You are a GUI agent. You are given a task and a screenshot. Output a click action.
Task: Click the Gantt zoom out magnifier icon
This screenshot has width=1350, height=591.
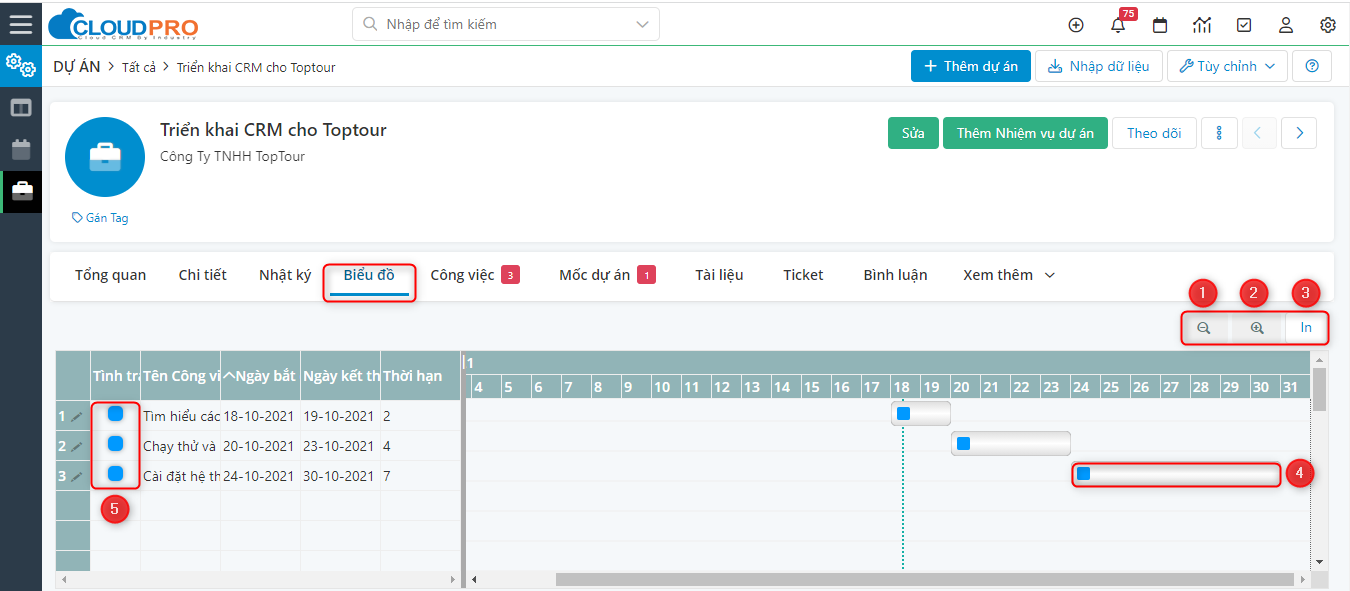coord(1204,328)
